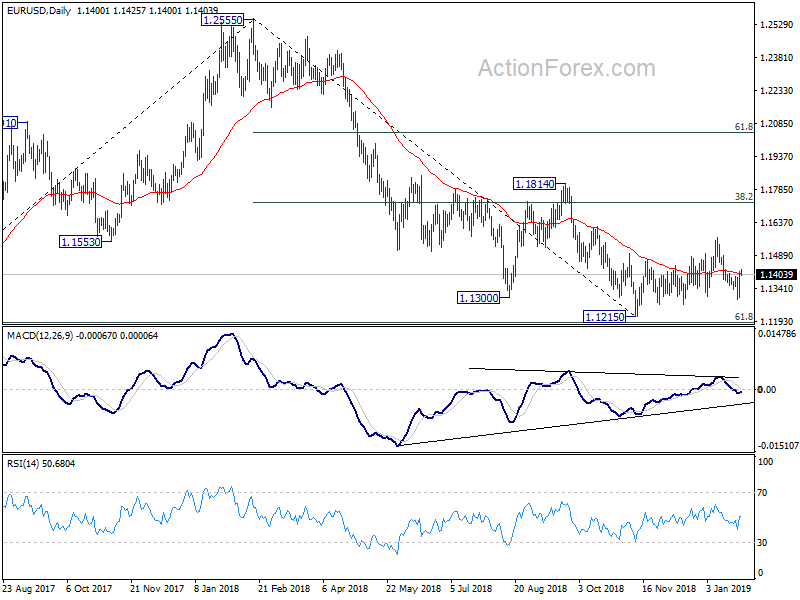The width and height of the screenshot is (800, 600).
Task: Click the RSI 30 level axis label
Action: click(762, 543)
